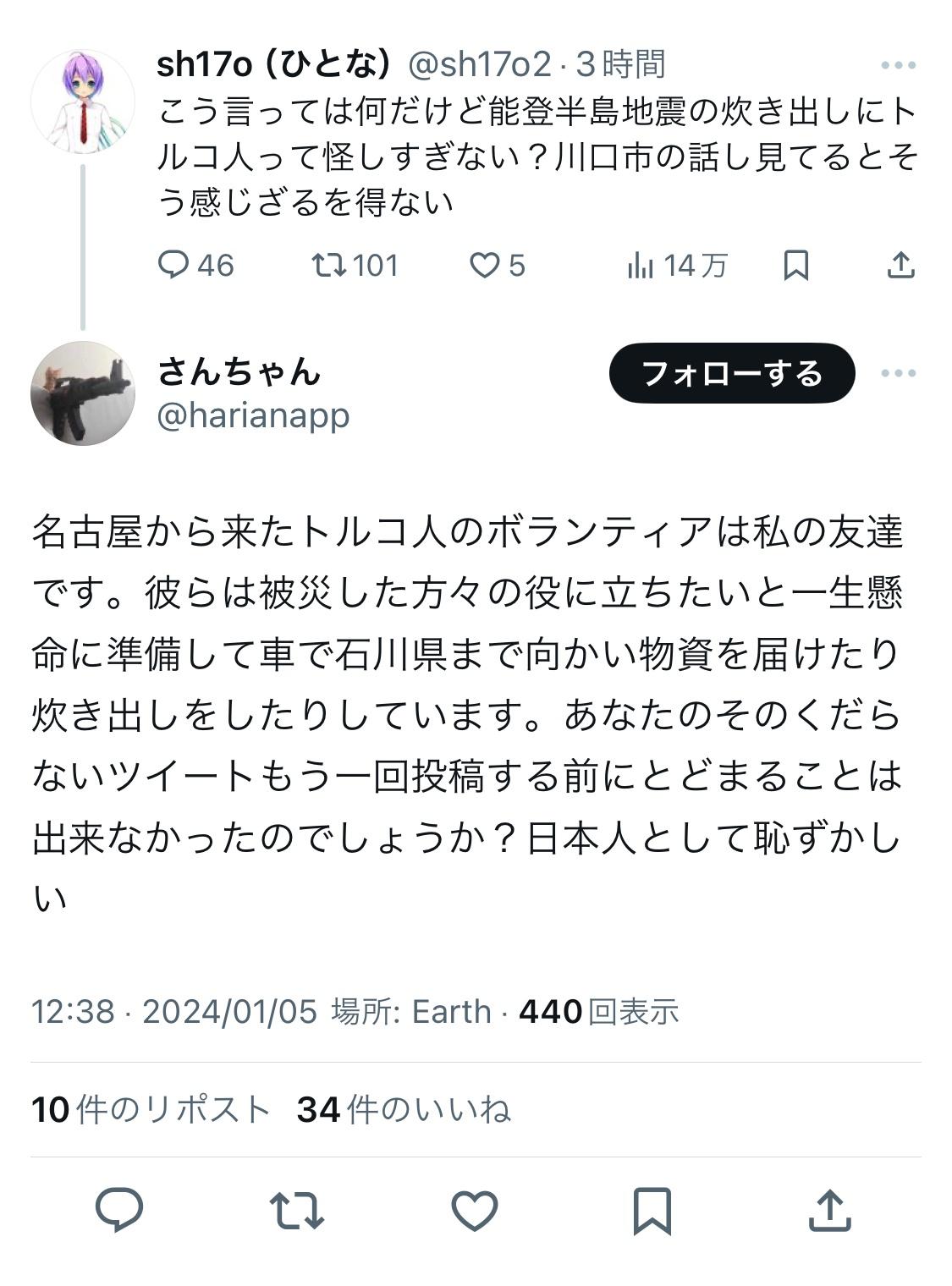
Task: Open more options for sh17o's tweet
Action: (898, 65)
